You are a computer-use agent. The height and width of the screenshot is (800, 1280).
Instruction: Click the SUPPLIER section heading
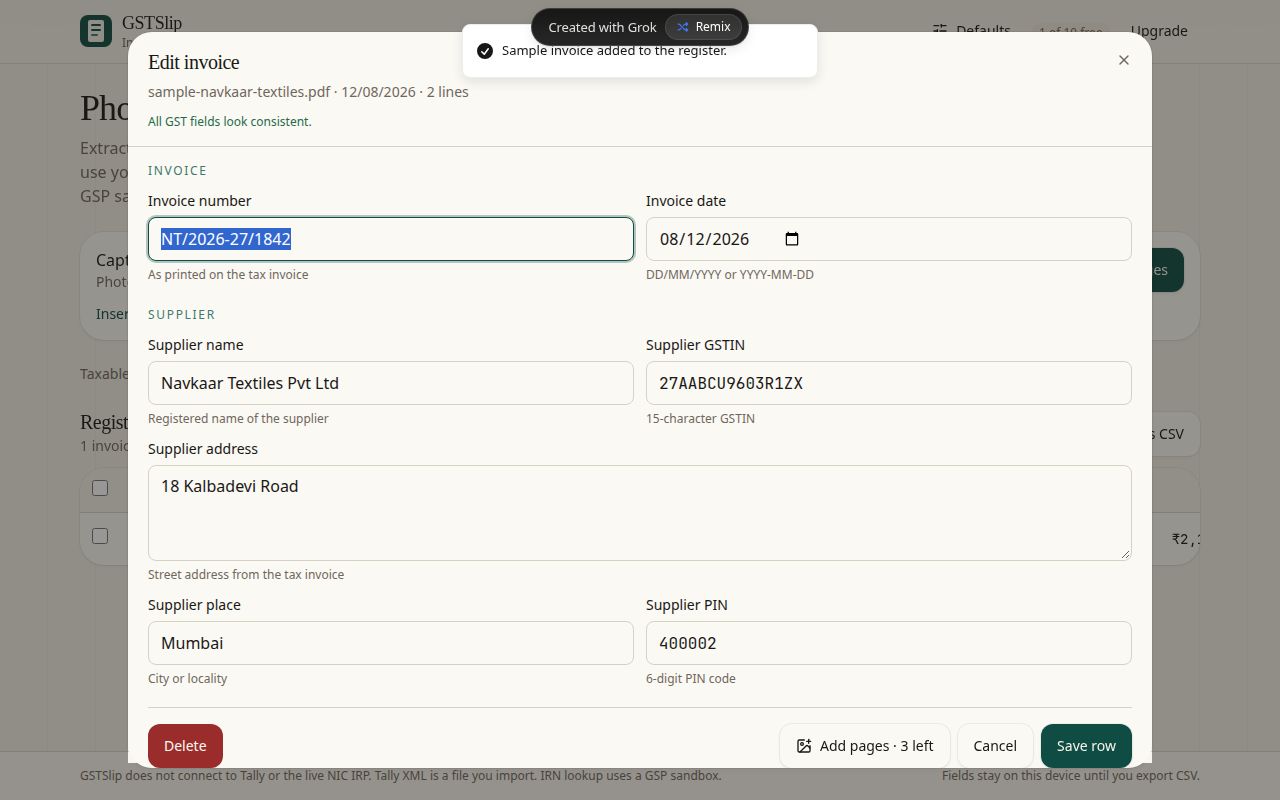[182, 314]
